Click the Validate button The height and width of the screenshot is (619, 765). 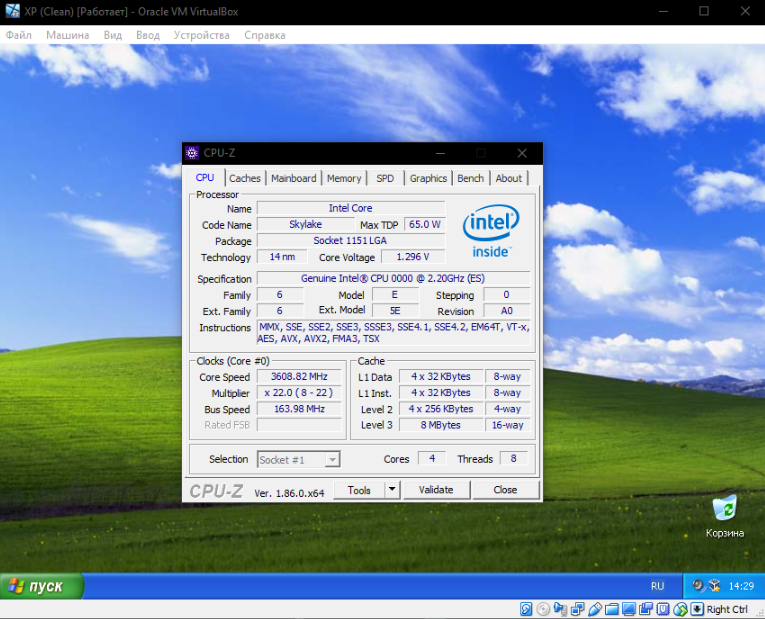pos(436,490)
